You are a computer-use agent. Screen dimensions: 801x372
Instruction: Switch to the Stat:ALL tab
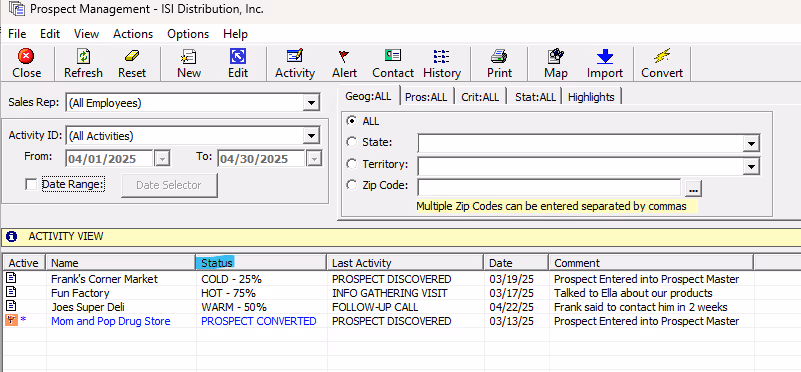(535, 97)
